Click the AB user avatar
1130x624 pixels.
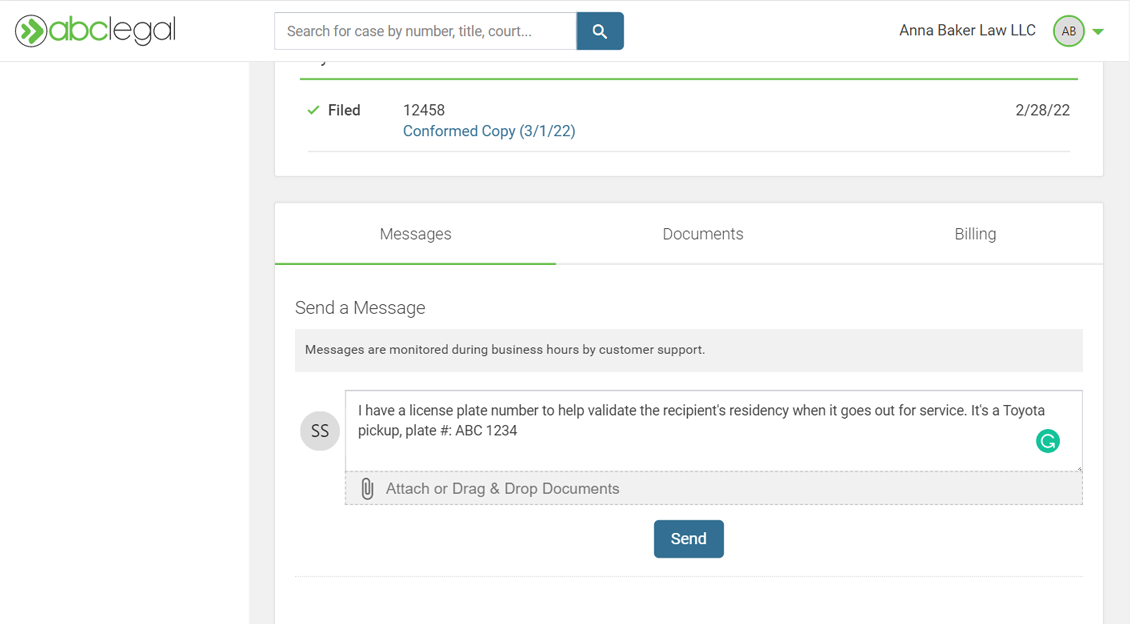1068,31
